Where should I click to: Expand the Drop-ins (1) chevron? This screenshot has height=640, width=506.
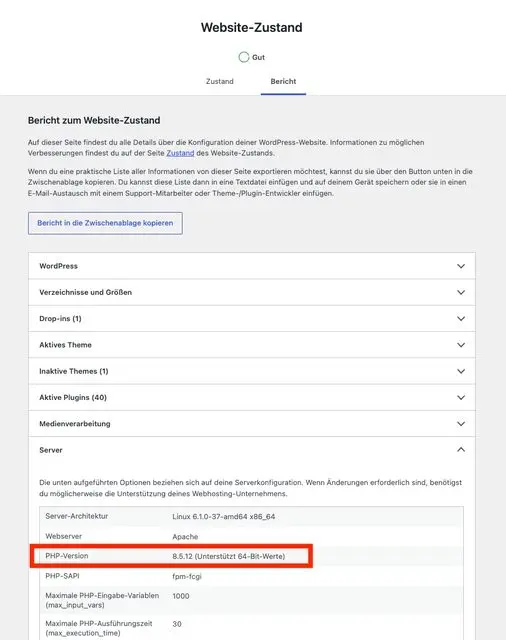pos(461,318)
